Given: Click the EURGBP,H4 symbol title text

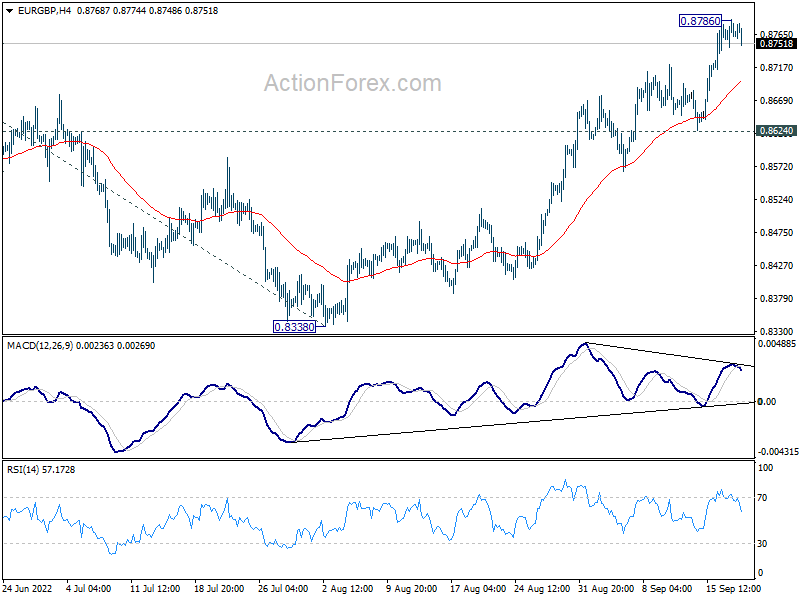Looking at the screenshot, I should coord(44,11).
